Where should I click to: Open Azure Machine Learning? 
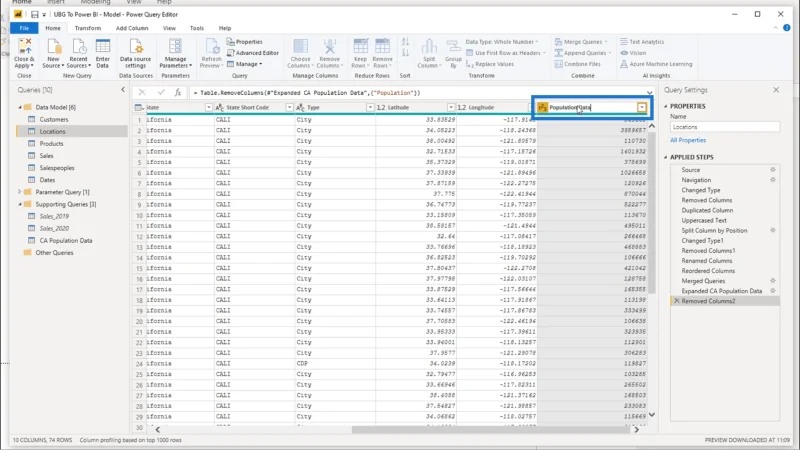click(x=656, y=64)
